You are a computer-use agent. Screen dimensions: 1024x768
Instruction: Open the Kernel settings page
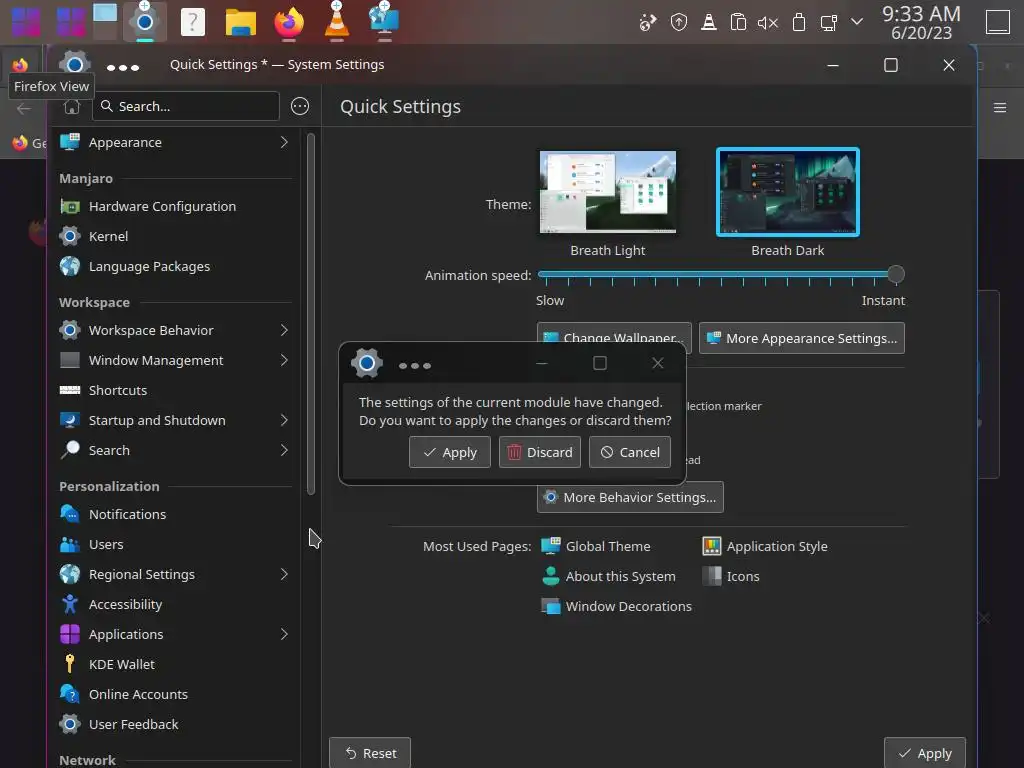point(174,236)
